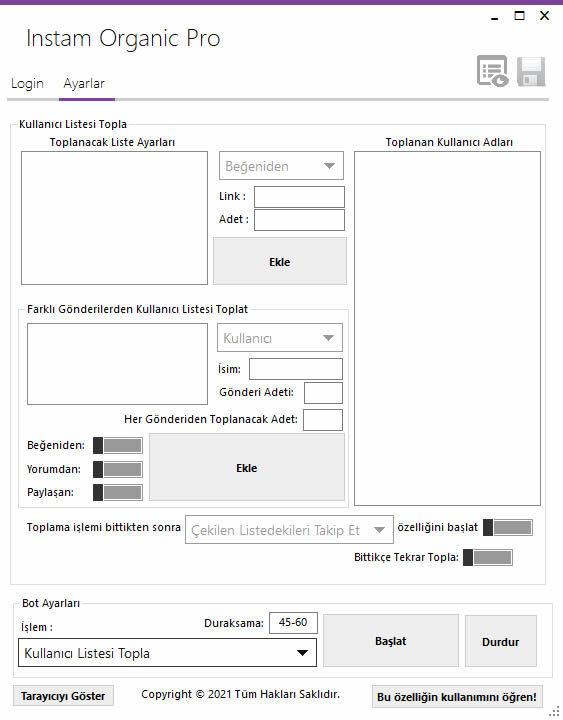Turn on the Bittikçe Tekrar Topla switch
Image resolution: width=563 pixels, height=720 pixels.
point(488,557)
